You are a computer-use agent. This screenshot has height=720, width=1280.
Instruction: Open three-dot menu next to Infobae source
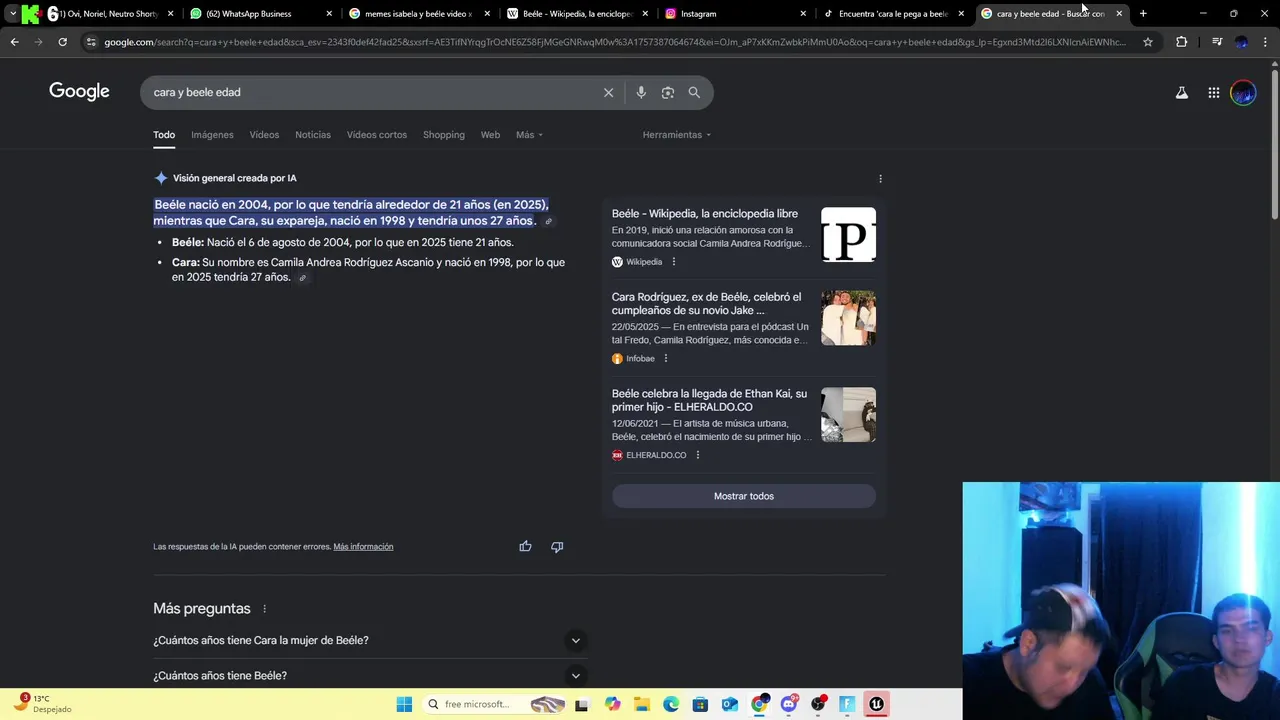click(665, 358)
